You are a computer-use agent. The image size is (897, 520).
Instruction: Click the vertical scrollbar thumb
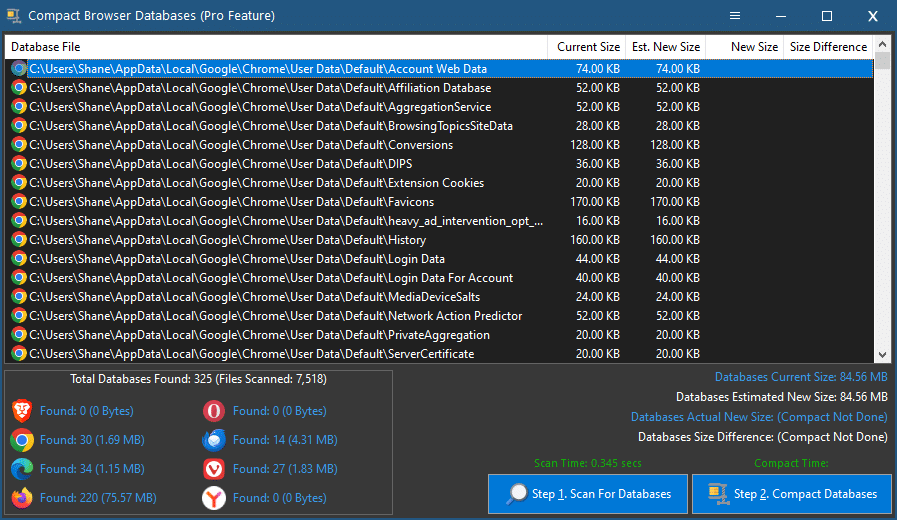(882, 61)
